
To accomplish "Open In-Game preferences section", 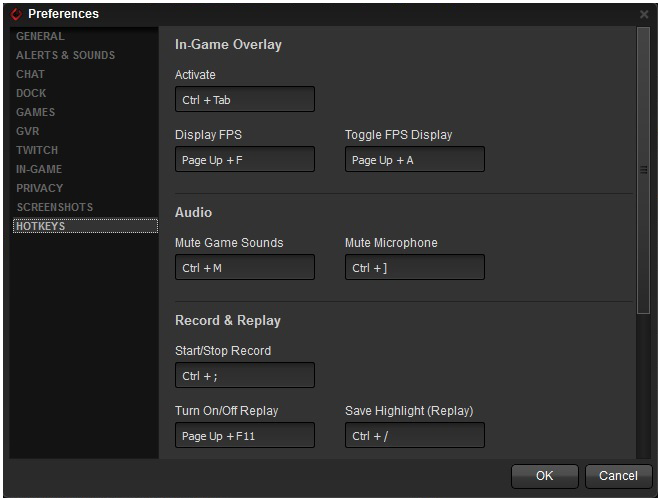I will point(39,169).
